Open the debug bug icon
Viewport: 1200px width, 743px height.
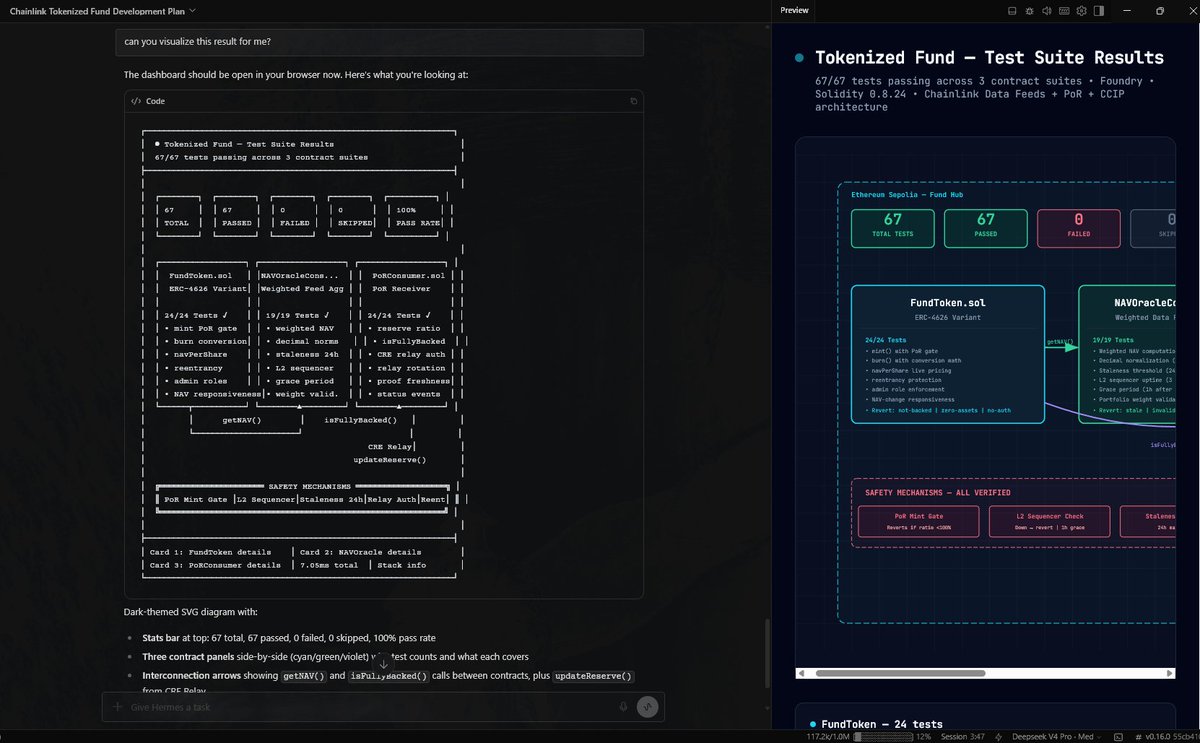click(1030, 10)
